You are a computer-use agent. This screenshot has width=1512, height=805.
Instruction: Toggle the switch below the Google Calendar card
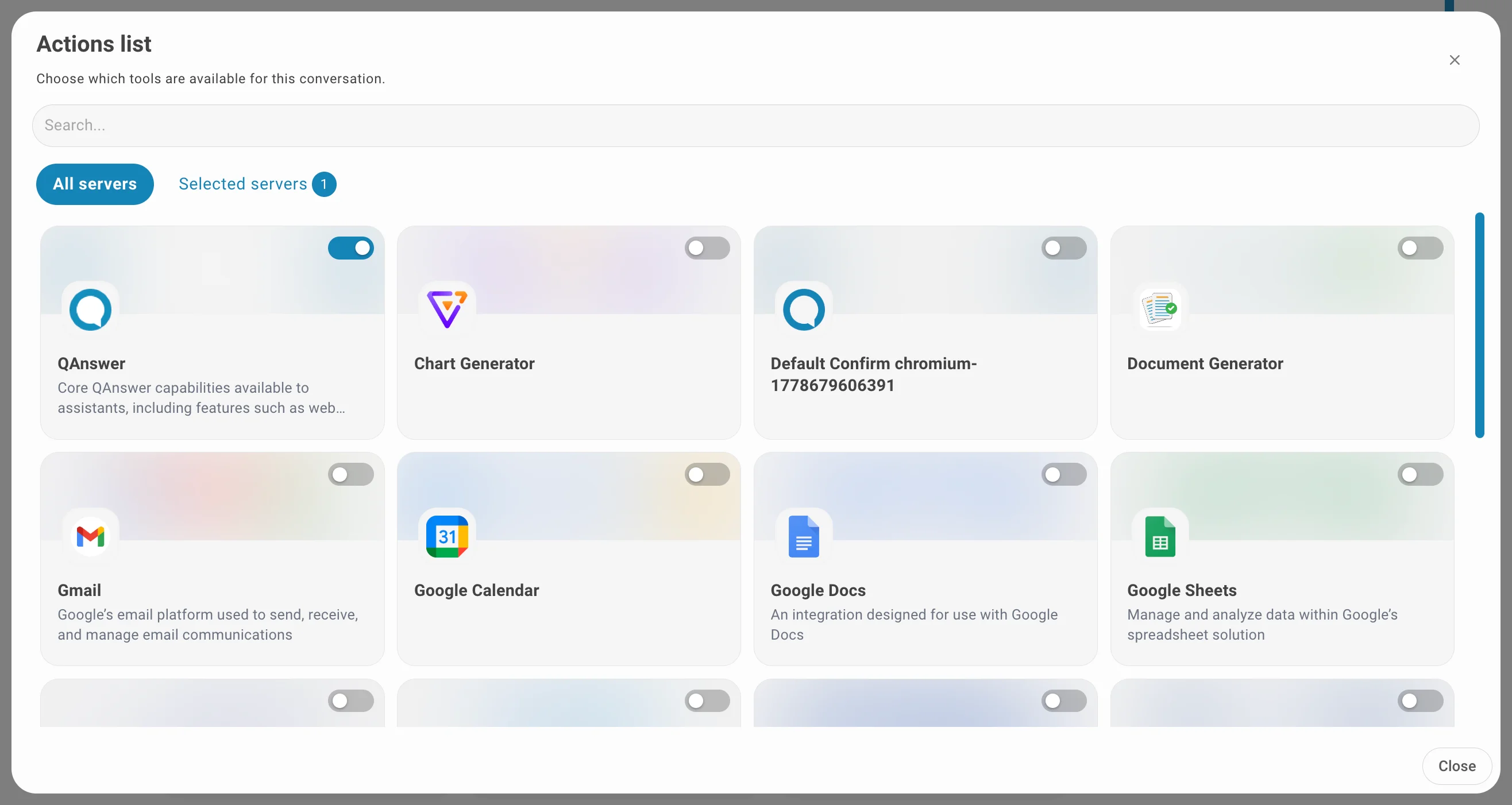707,700
